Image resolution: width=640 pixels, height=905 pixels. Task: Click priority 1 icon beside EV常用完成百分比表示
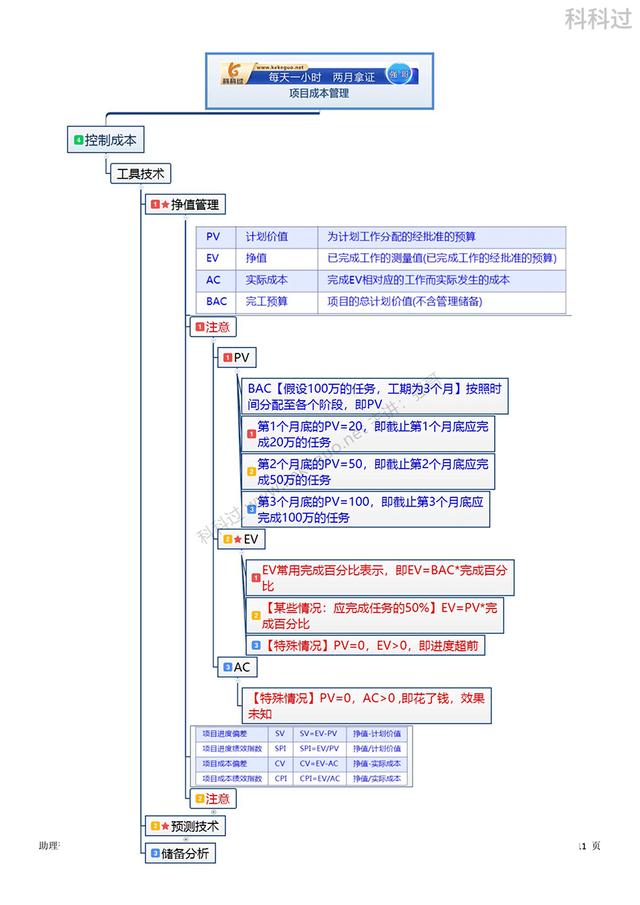coord(256,578)
